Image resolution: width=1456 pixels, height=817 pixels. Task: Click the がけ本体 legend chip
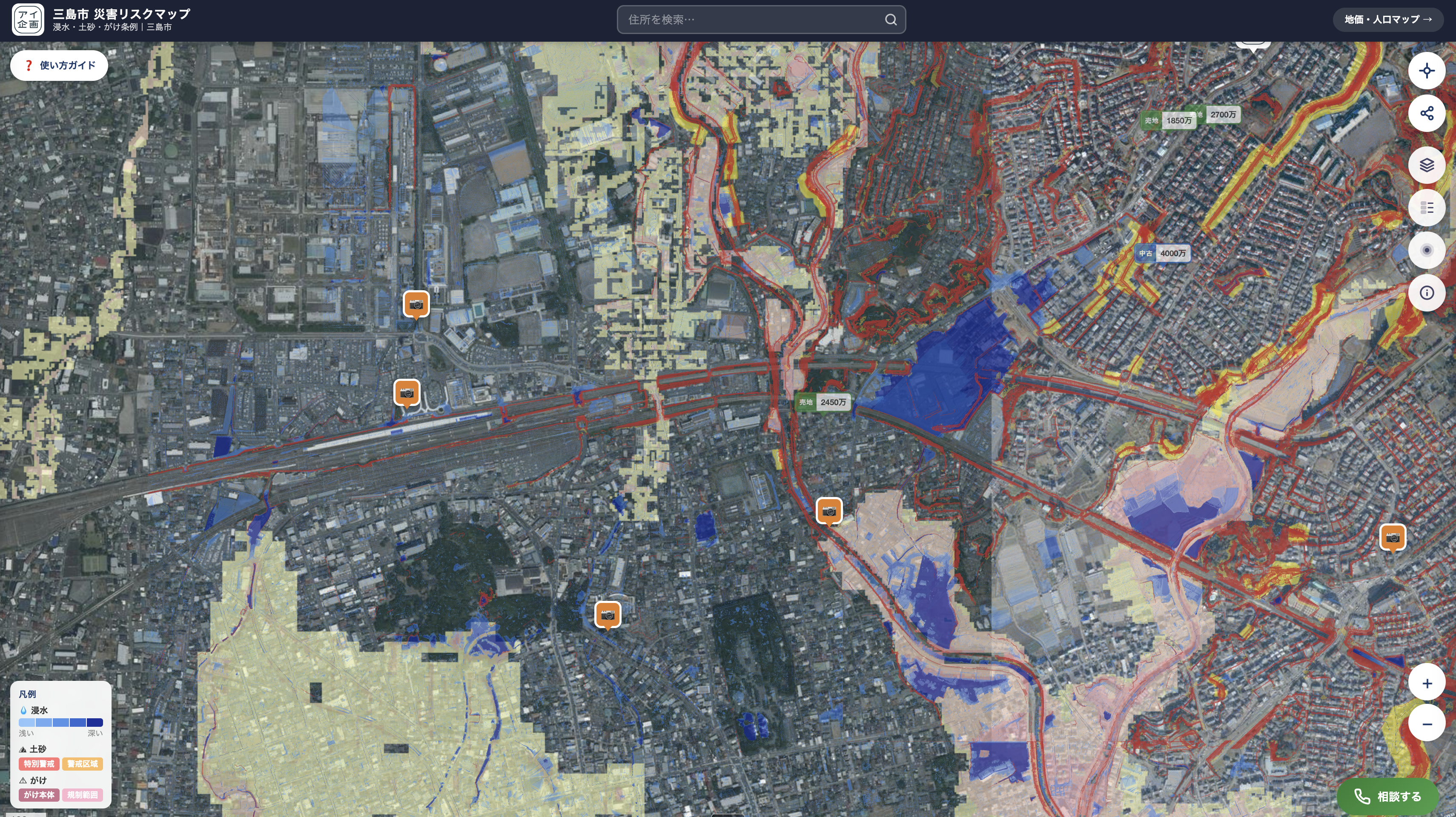pyautogui.click(x=39, y=795)
